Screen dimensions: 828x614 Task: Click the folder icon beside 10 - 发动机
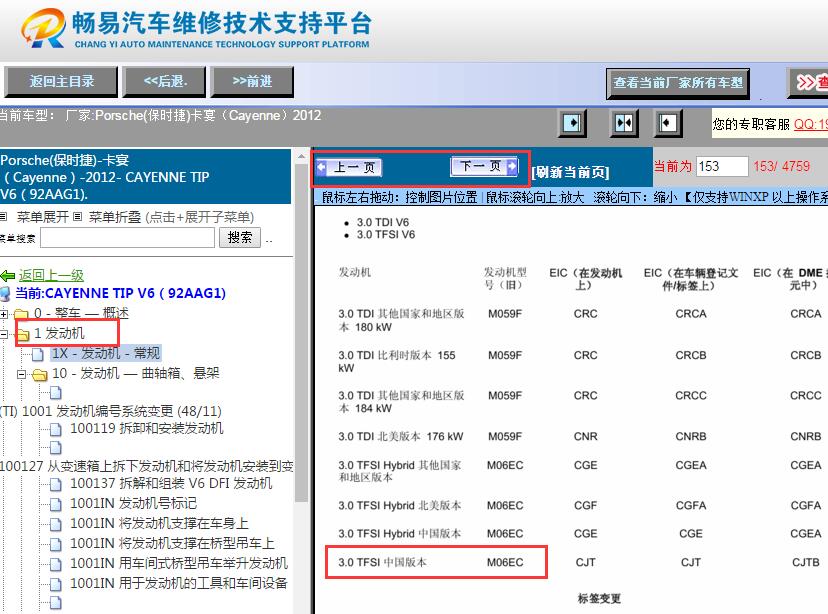point(40,374)
